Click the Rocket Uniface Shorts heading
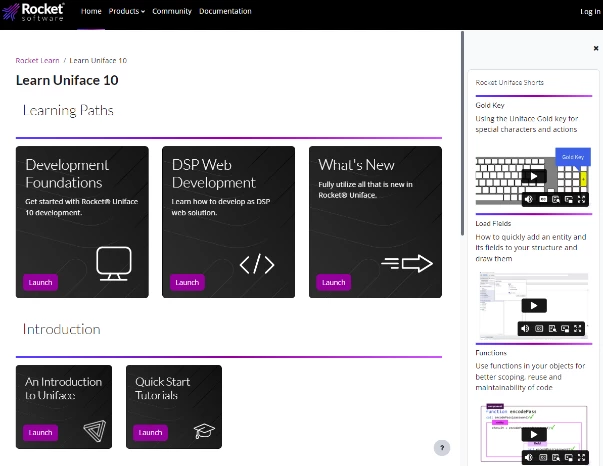Image resolution: width=603 pixels, height=466 pixels. tap(510, 82)
